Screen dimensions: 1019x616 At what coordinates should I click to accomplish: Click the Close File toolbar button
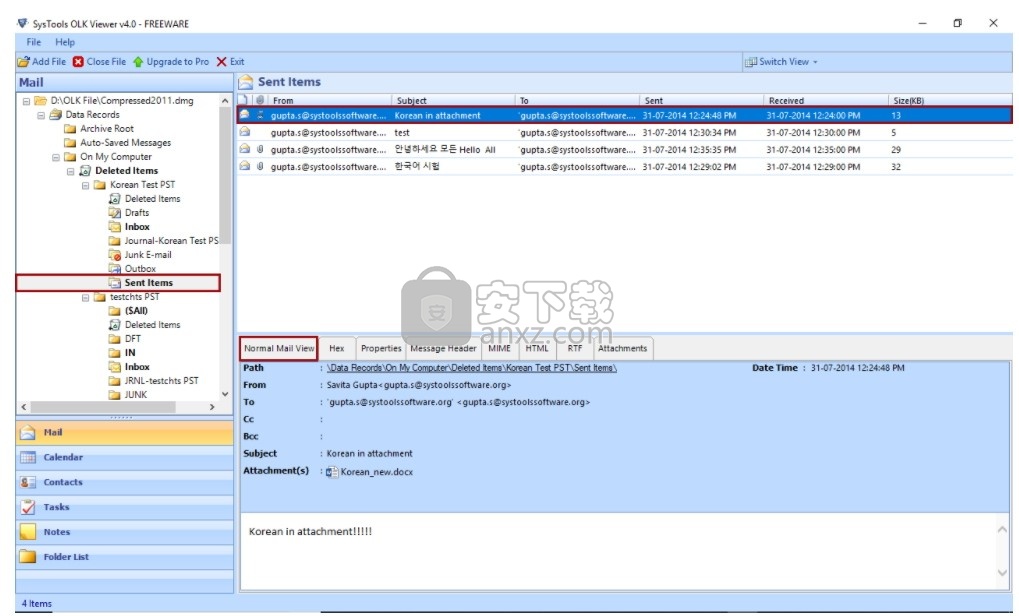click(x=99, y=62)
